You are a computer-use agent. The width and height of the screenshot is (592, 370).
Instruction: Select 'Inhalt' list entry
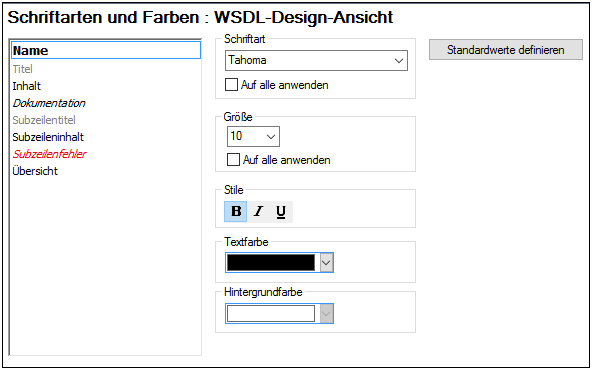pos(26,86)
